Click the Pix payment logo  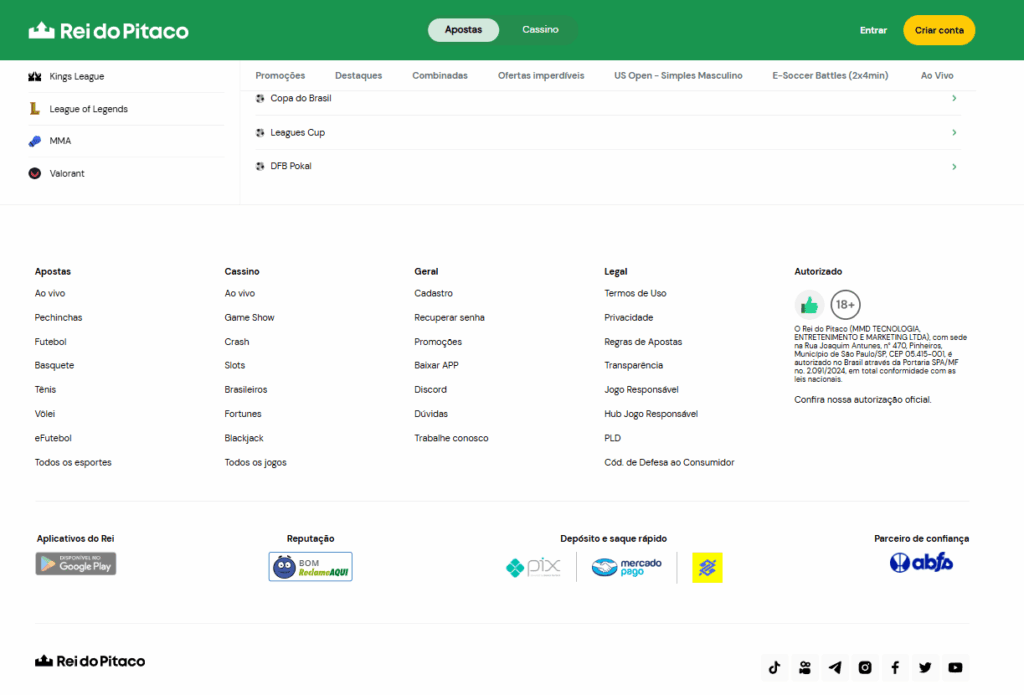pyautogui.click(x=533, y=567)
